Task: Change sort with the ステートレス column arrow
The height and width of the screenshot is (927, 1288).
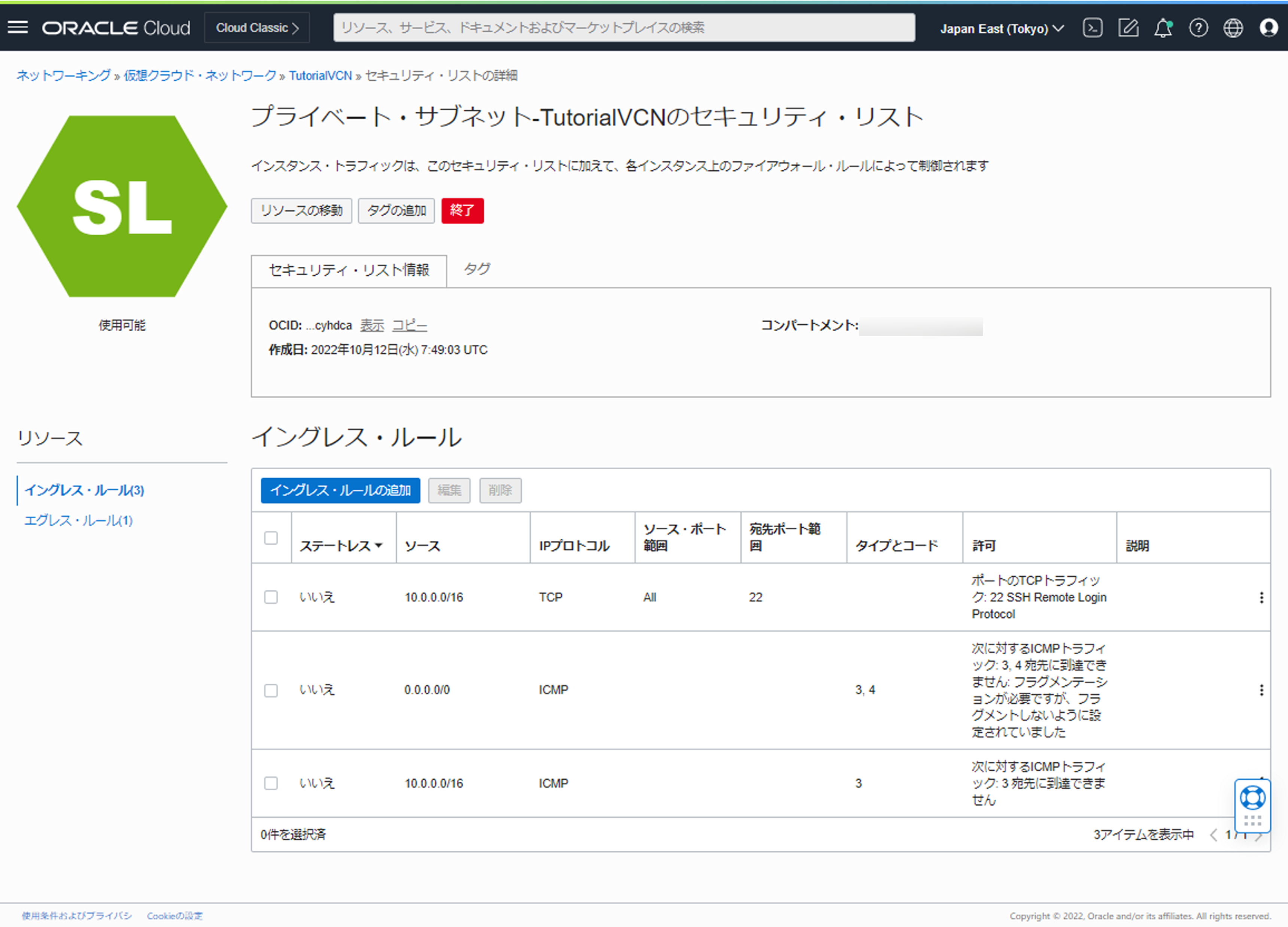Action: 380,545
